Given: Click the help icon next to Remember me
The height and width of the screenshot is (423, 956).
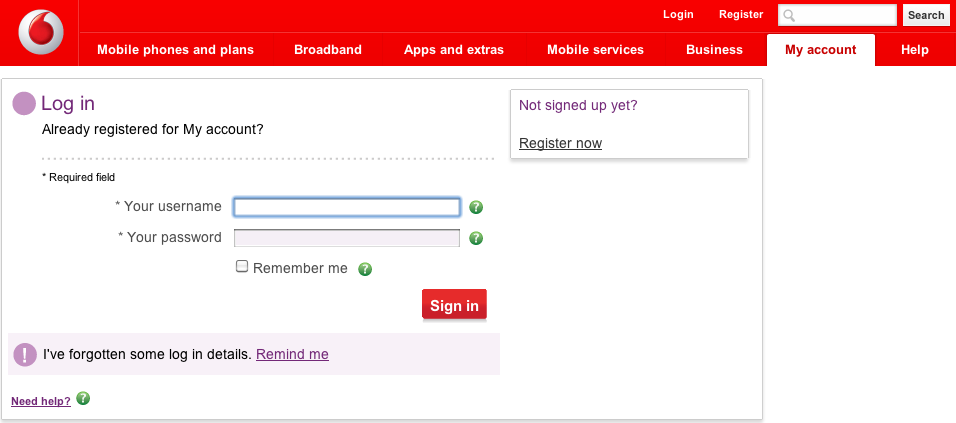Looking at the screenshot, I should coord(365,269).
